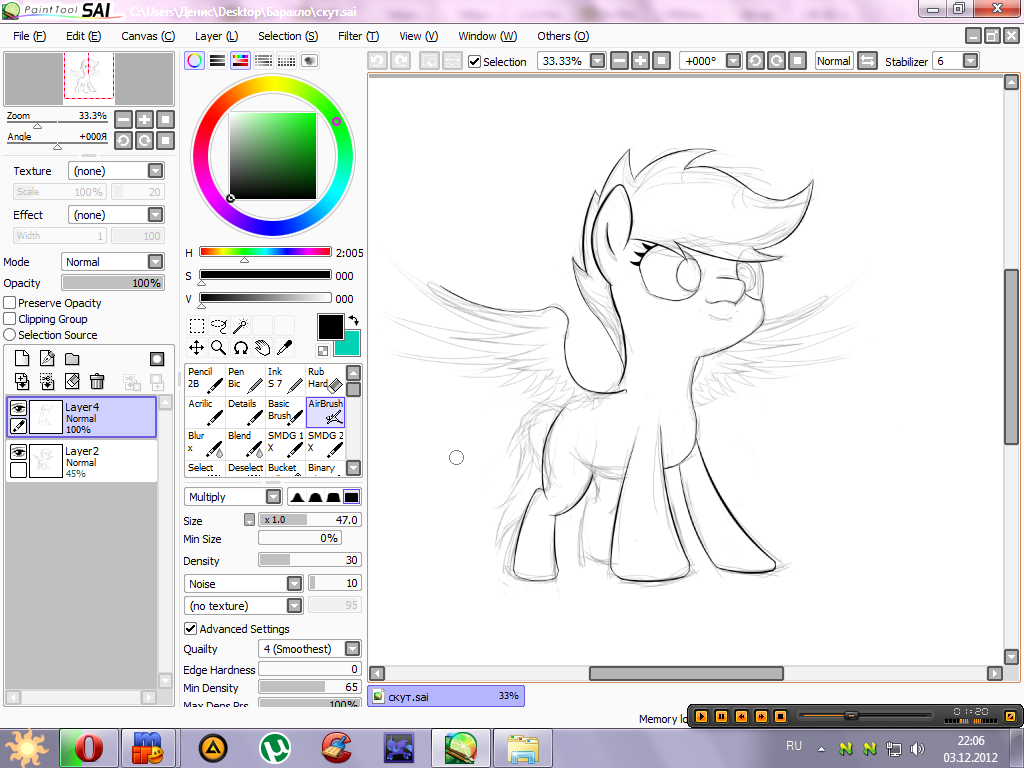Toggle the HSV slider panel icon
Viewport: 1024px width, 768px height.
(240, 61)
